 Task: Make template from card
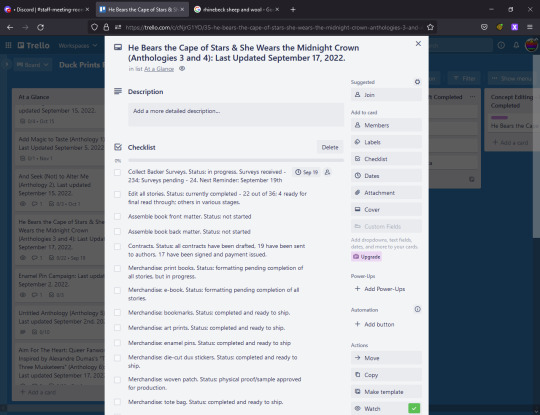click(386, 392)
